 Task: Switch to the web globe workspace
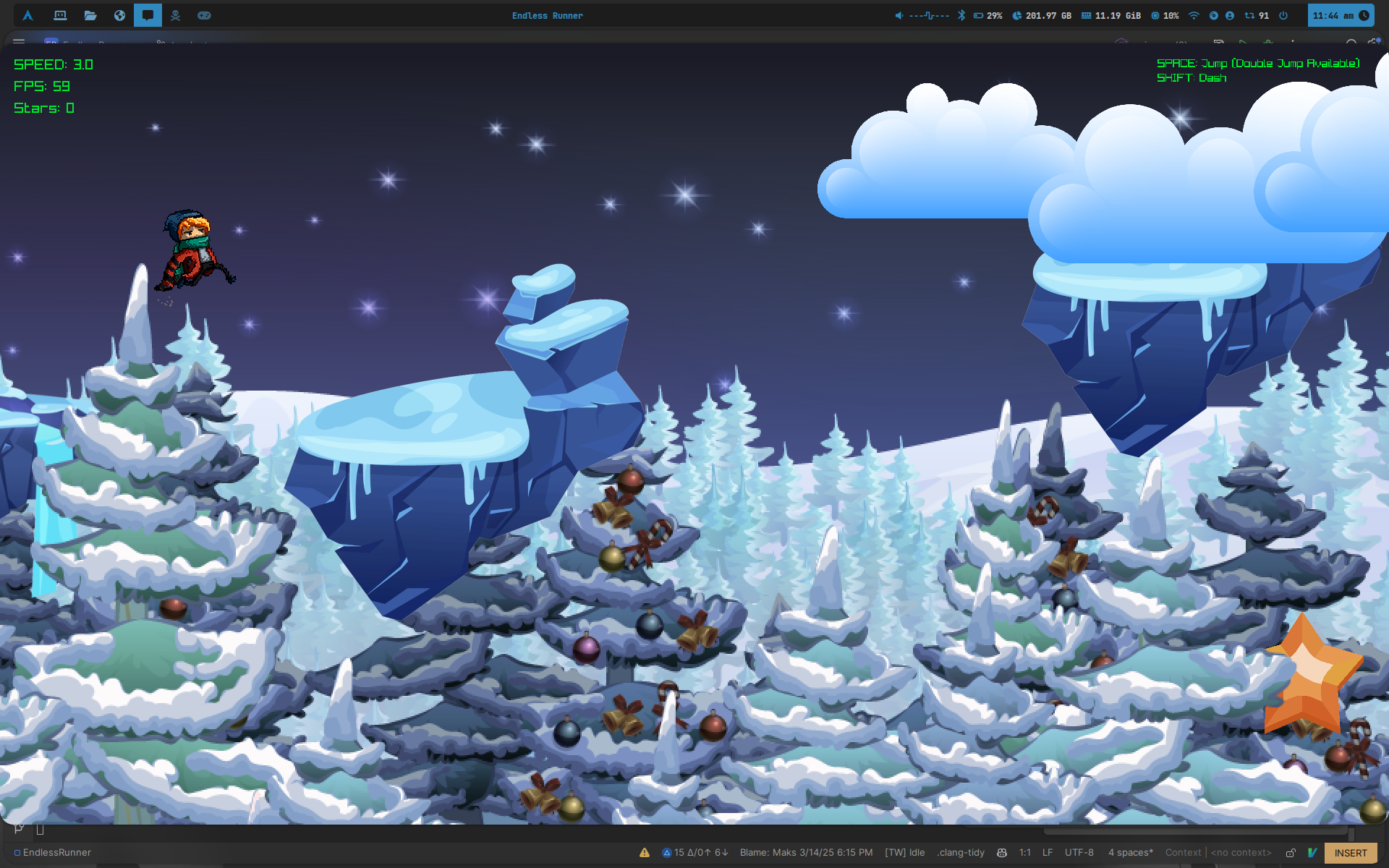click(119, 15)
